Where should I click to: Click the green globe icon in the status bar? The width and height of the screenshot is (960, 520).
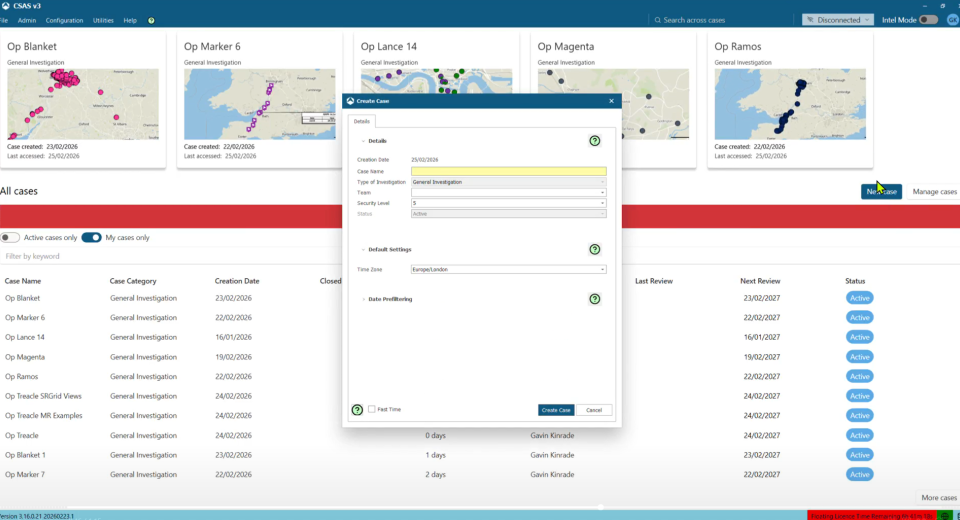pos(945,515)
